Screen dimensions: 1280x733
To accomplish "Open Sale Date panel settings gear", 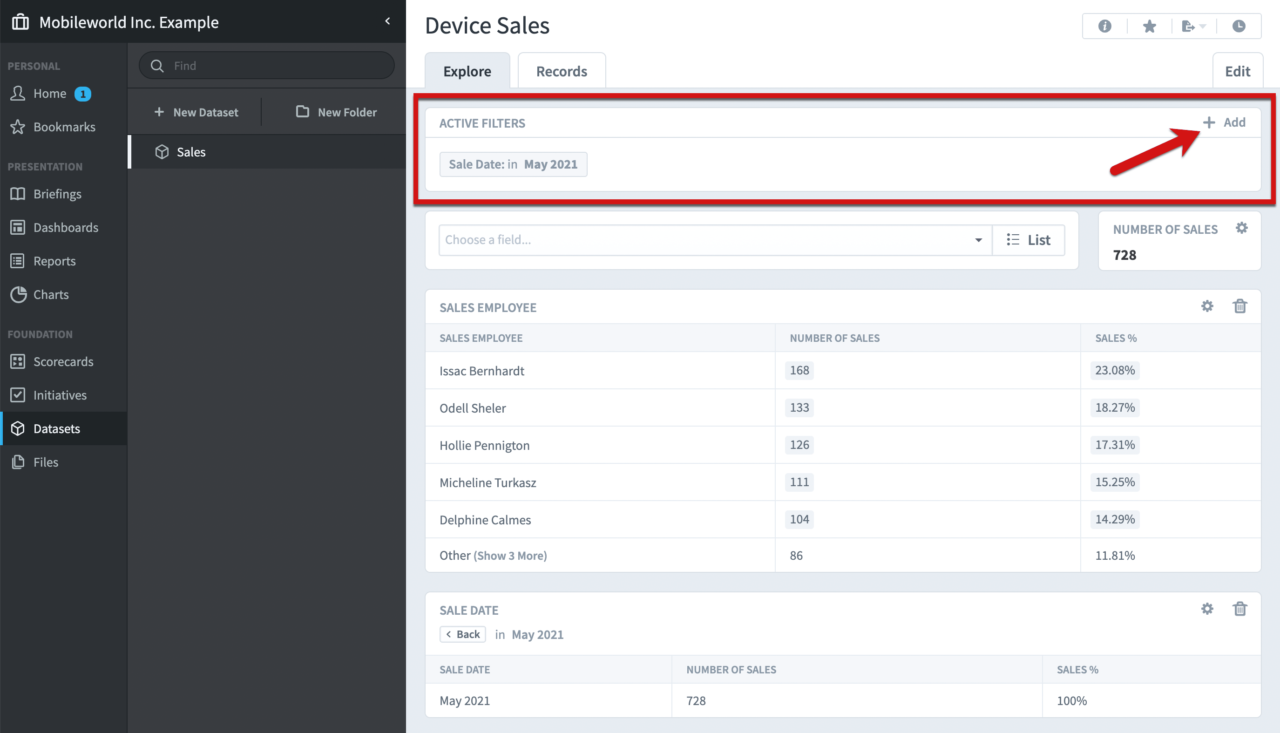I will coord(1207,608).
